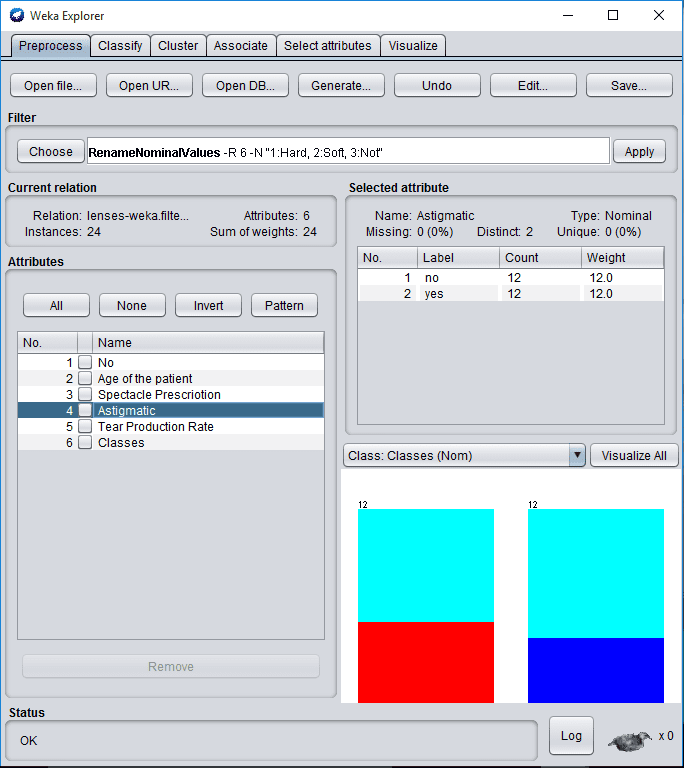Open the Classify tab

coord(120,46)
